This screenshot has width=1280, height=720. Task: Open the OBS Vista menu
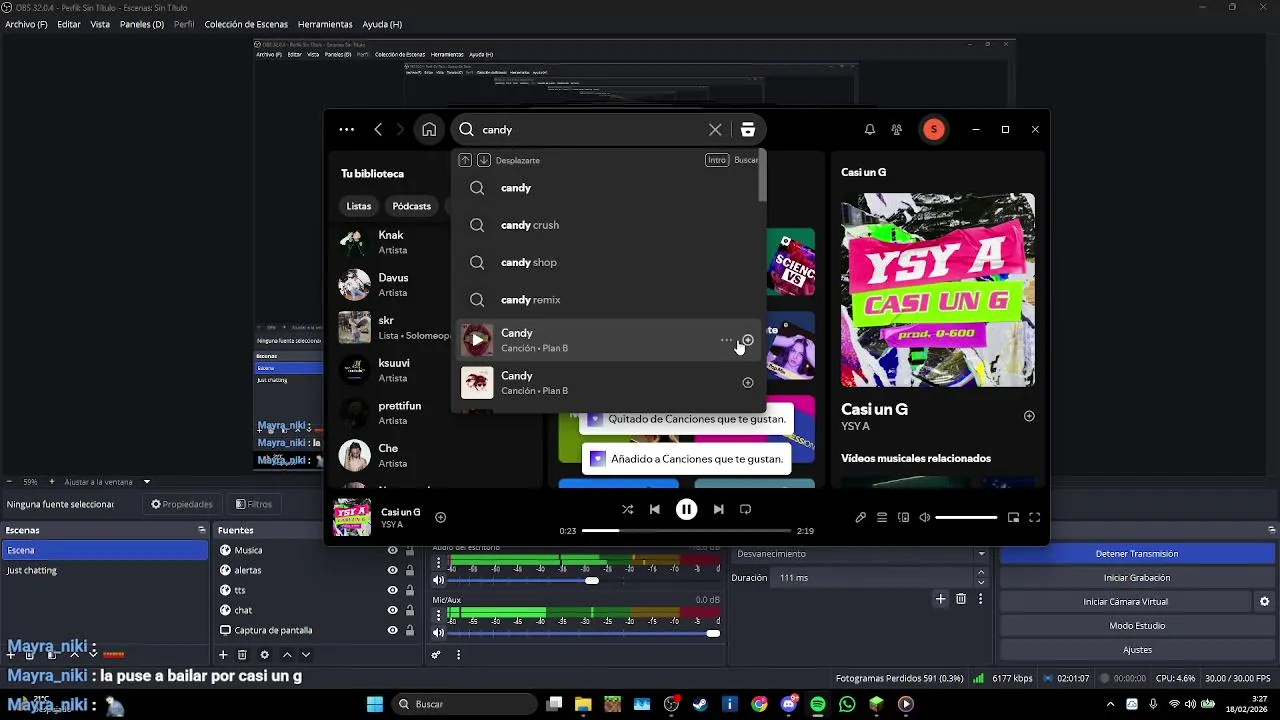click(100, 24)
